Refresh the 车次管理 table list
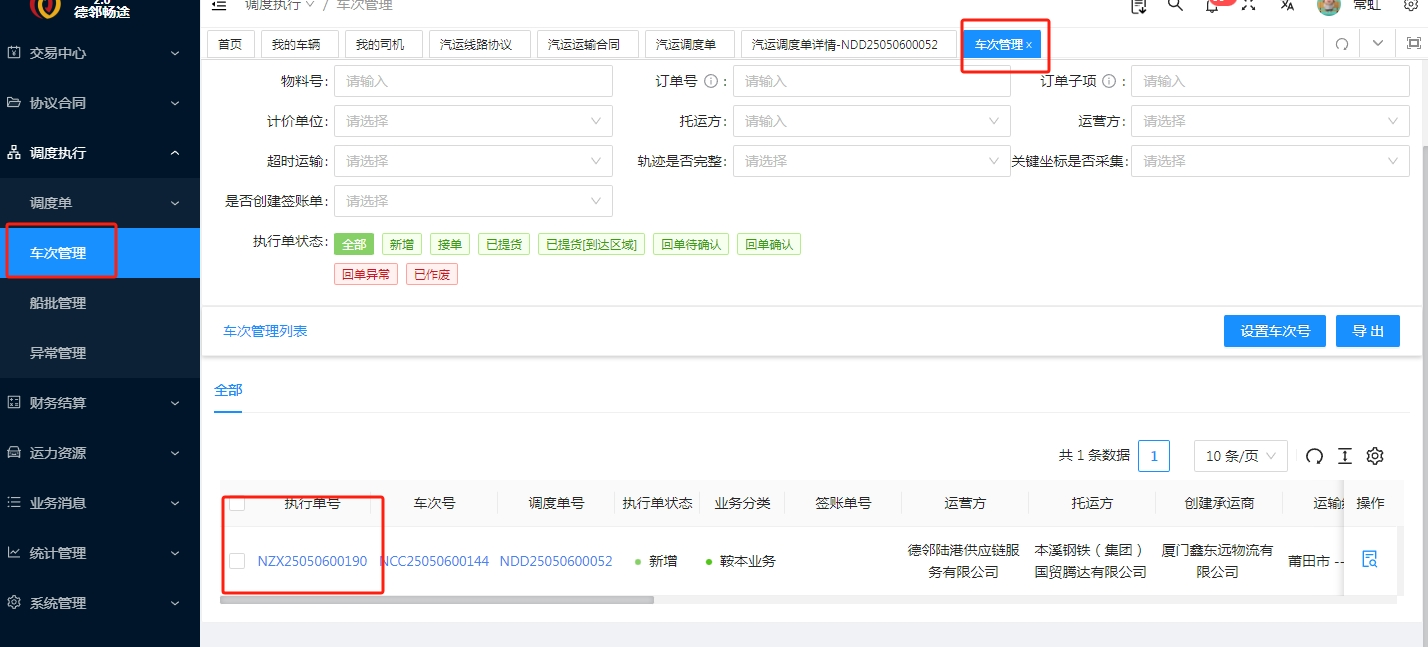Screen dimensions: 1428x647 [x=1315, y=456]
